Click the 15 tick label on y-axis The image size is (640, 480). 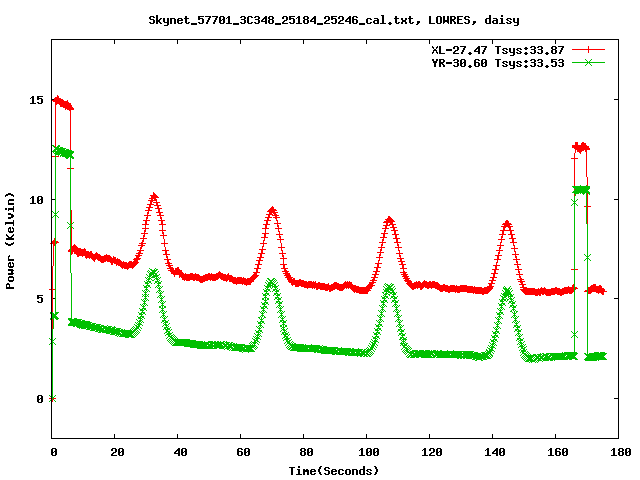tap(36, 100)
